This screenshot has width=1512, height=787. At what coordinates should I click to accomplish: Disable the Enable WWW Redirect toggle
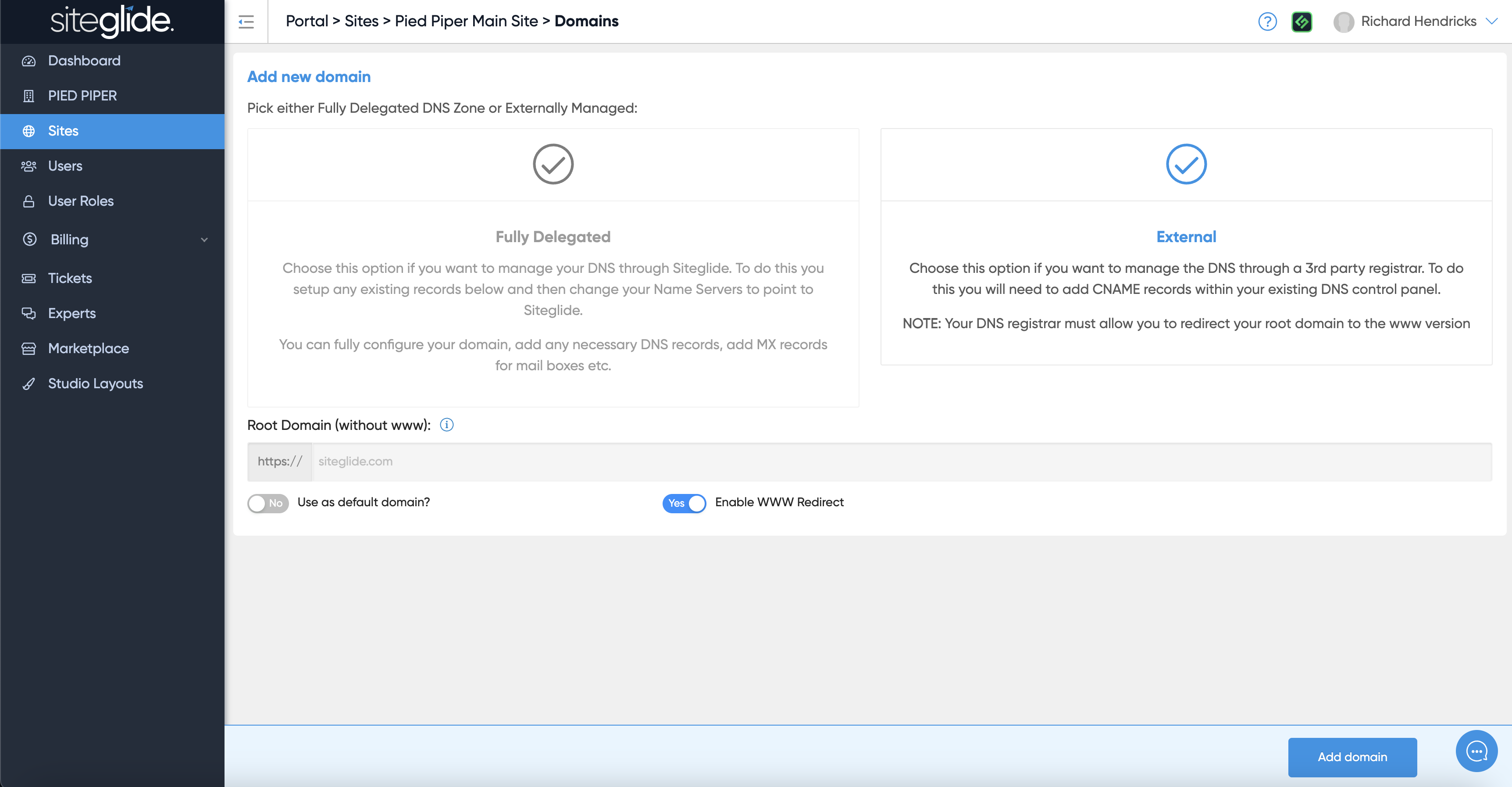(x=684, y=503)
